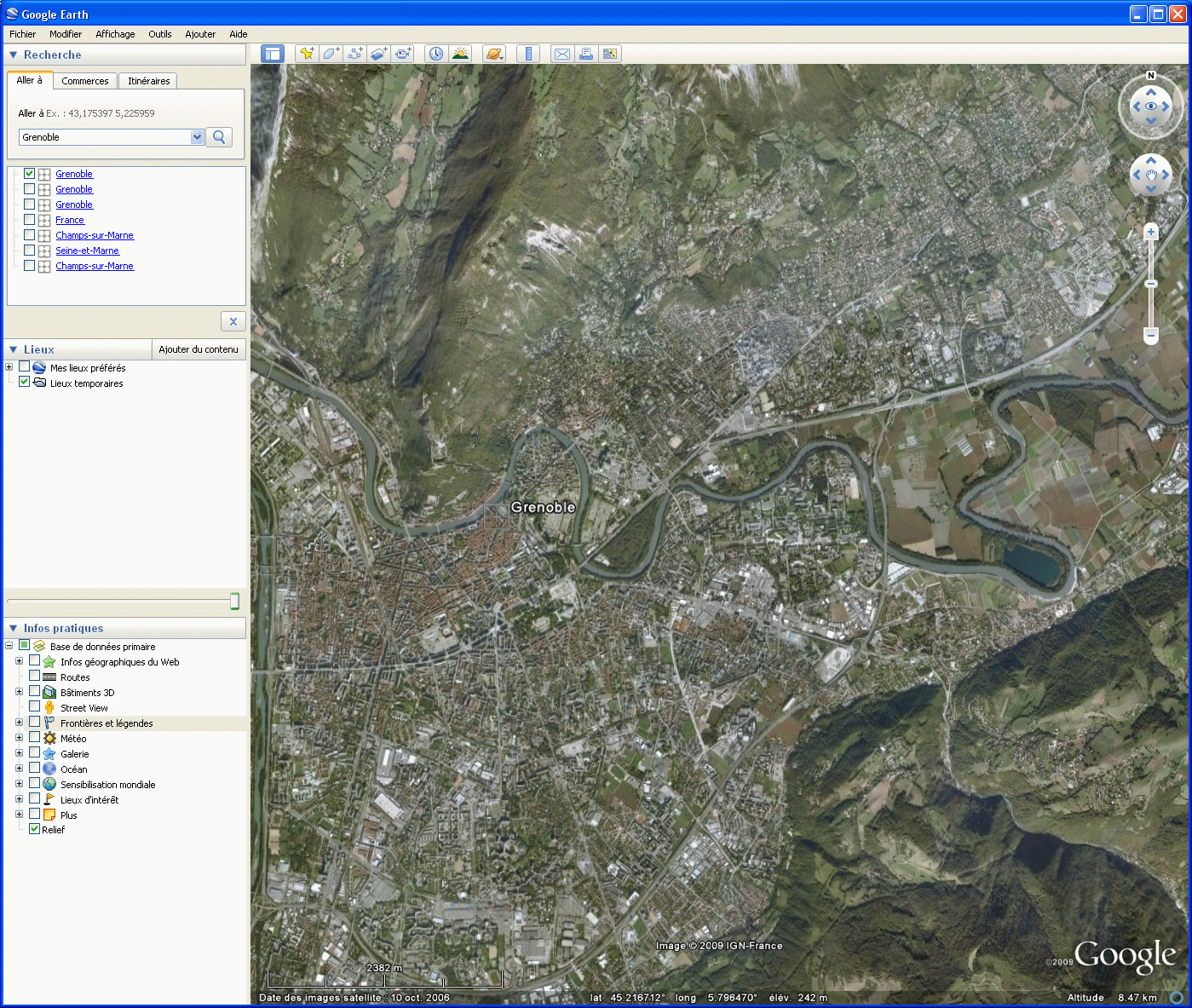
Task: Uncheck Lieux temporaires
Action: (x=25, y=383)
